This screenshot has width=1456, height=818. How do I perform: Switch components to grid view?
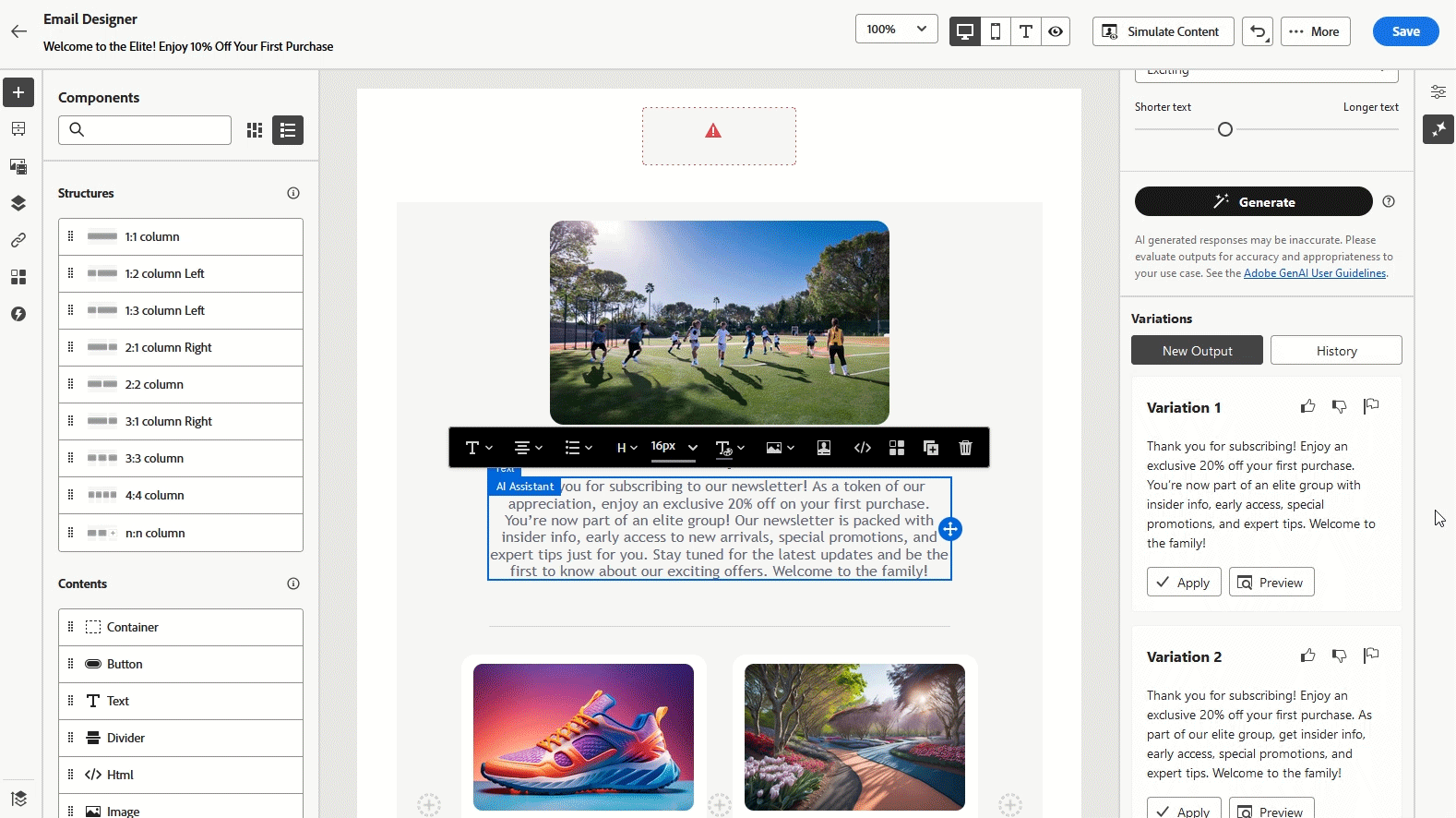[255, 130]
